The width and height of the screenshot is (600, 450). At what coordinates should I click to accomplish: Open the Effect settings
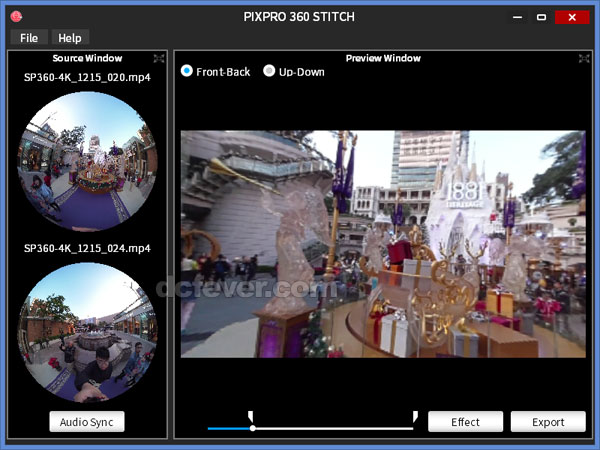tap(465, 422)
